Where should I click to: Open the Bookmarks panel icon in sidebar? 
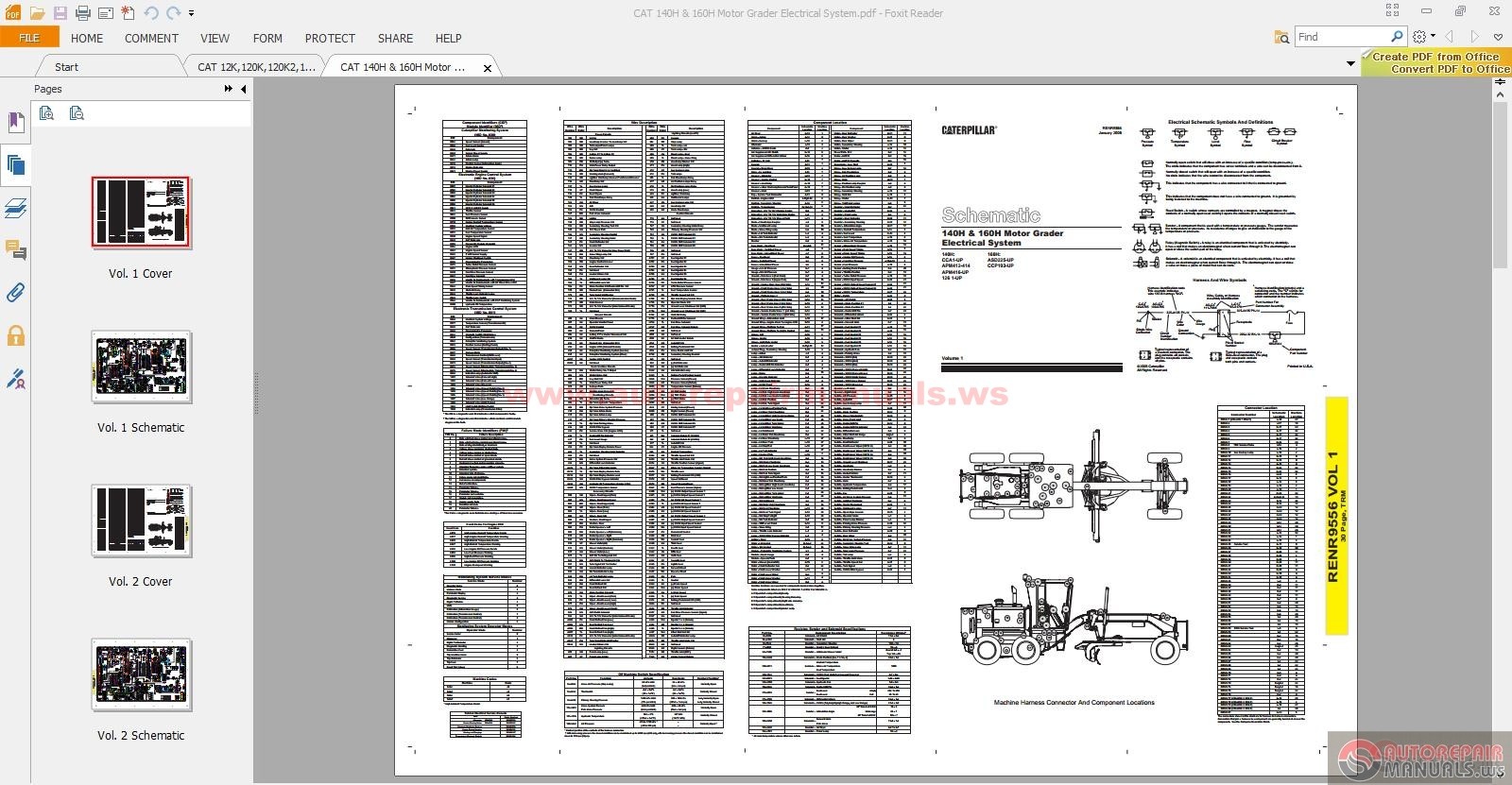pyautogui.click(x=15, y=123)
